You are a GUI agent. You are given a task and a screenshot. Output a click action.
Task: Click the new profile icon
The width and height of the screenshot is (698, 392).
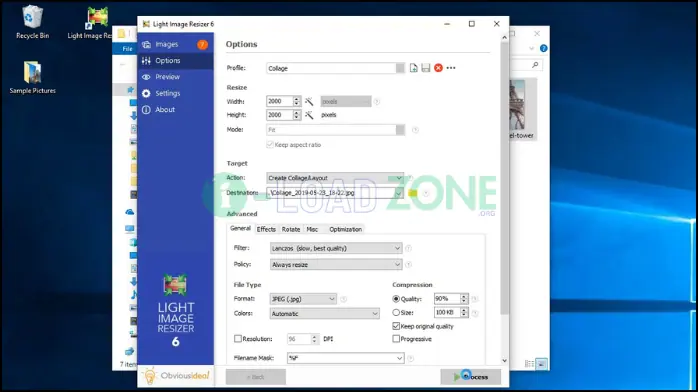[x=414, y=68]
